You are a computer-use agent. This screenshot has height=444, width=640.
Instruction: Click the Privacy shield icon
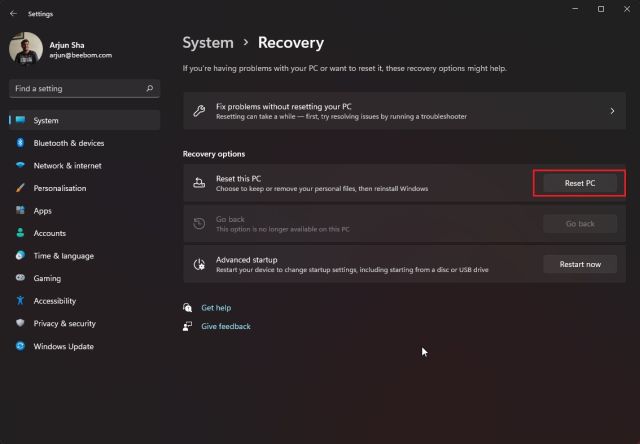20,323
